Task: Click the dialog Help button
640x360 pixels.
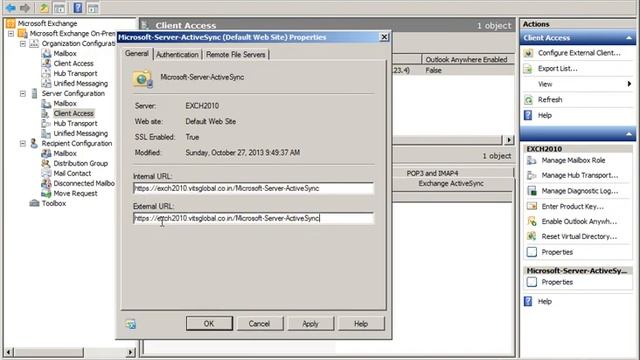Action: [x=361, y=323]
